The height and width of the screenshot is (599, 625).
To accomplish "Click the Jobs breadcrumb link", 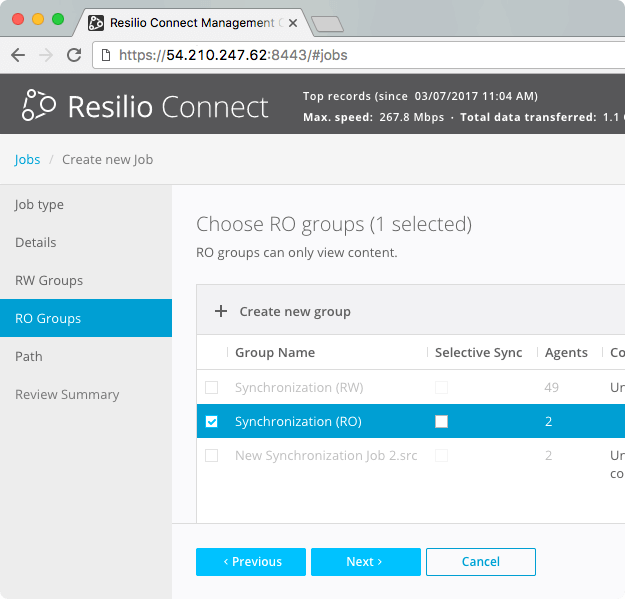I will pos(27,159).
